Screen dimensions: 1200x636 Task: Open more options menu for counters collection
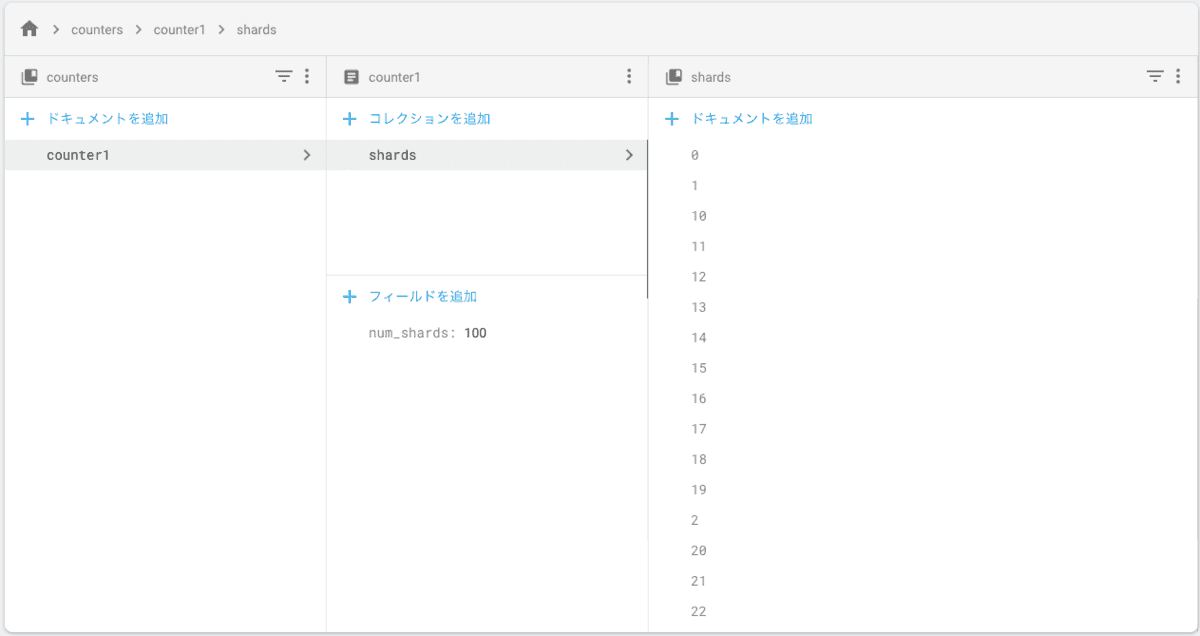[307, 76]
